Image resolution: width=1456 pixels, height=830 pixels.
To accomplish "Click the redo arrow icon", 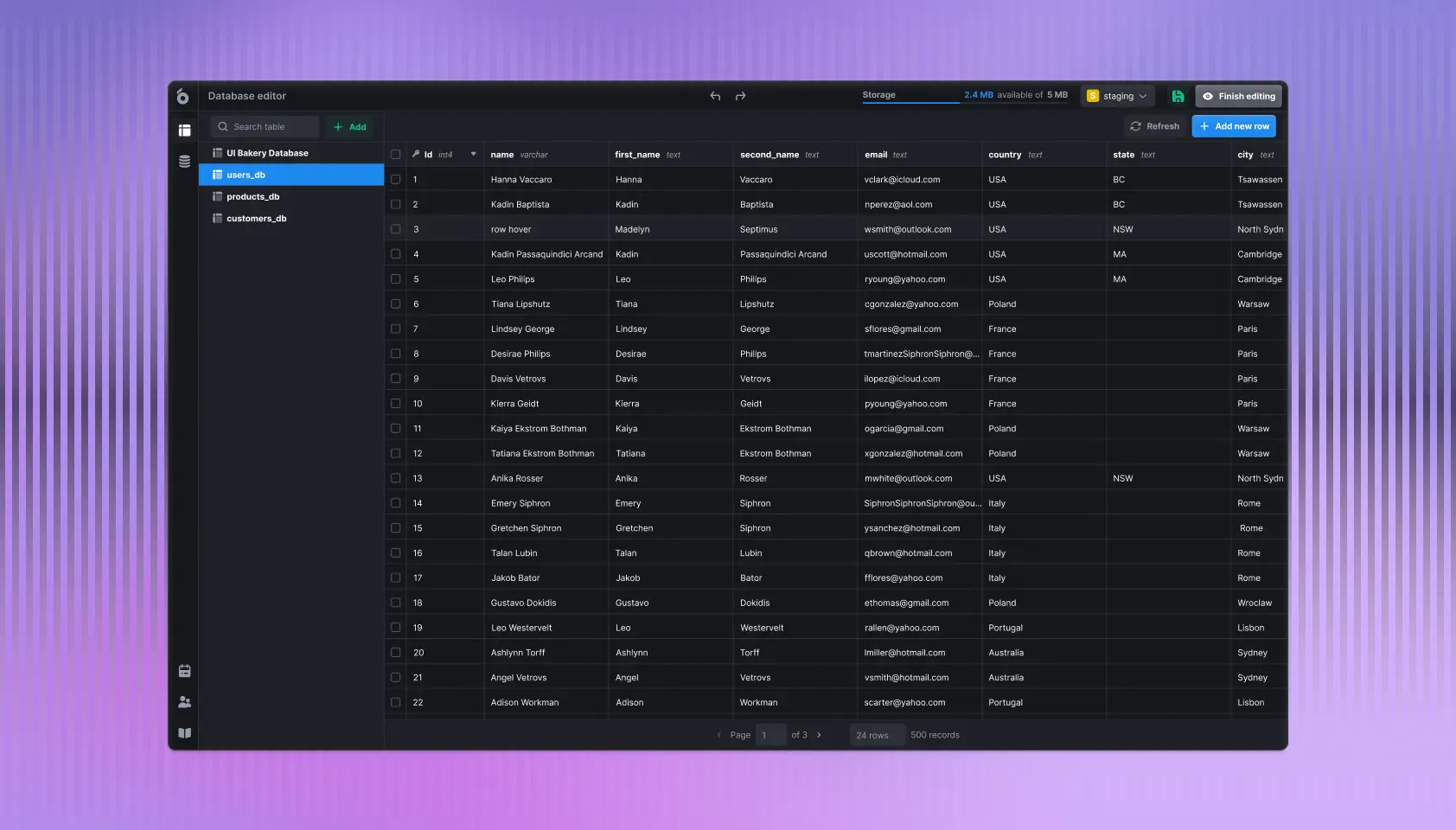I will [x=741, y=96].
